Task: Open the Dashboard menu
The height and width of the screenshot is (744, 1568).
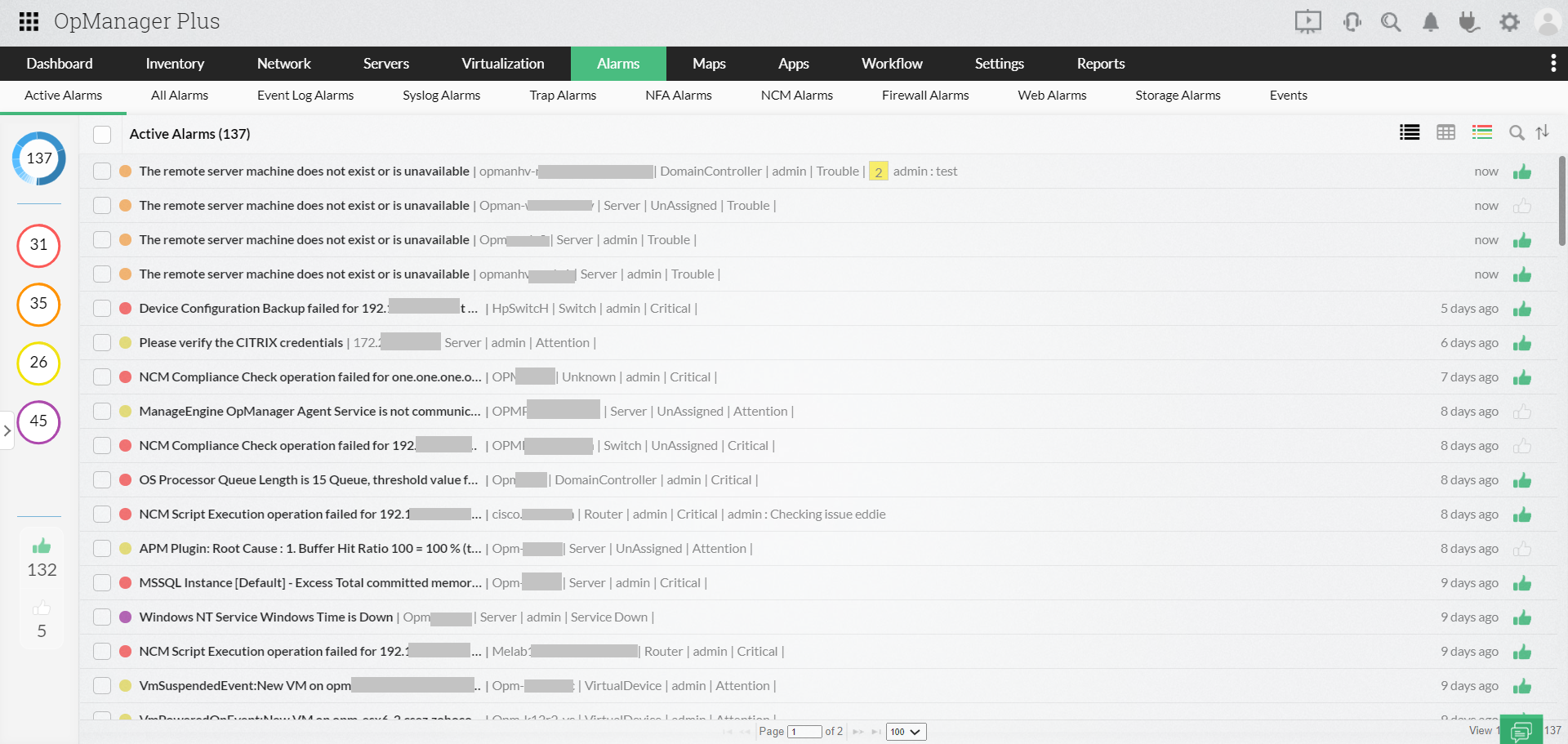Action: (x=60, y=64)
